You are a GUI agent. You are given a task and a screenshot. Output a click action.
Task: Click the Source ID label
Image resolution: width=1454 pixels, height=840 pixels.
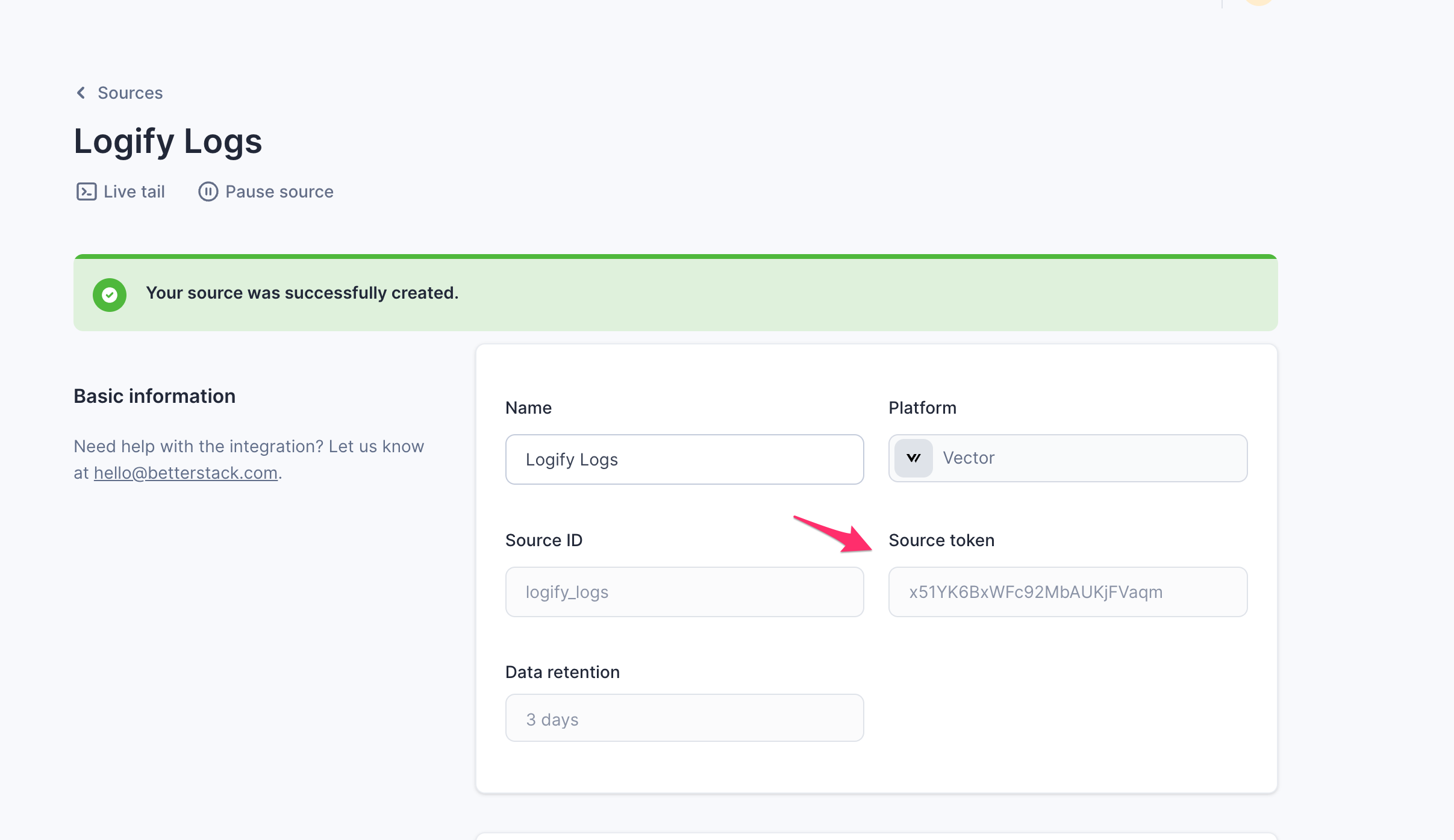(x=544, y=540)
